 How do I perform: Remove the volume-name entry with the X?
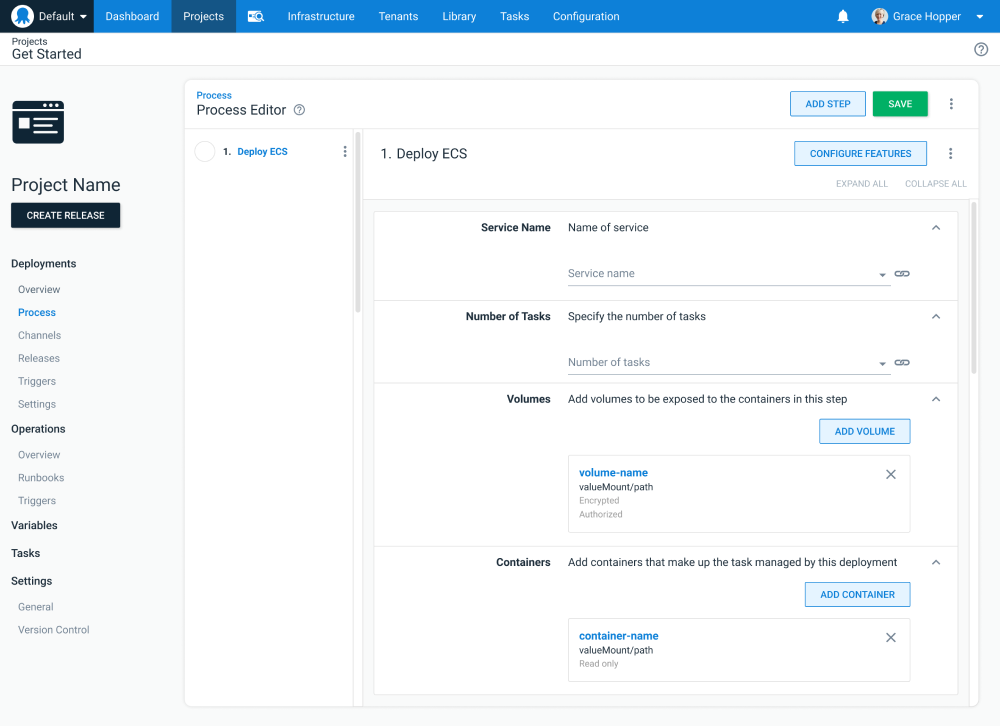[x=890, y=474]
